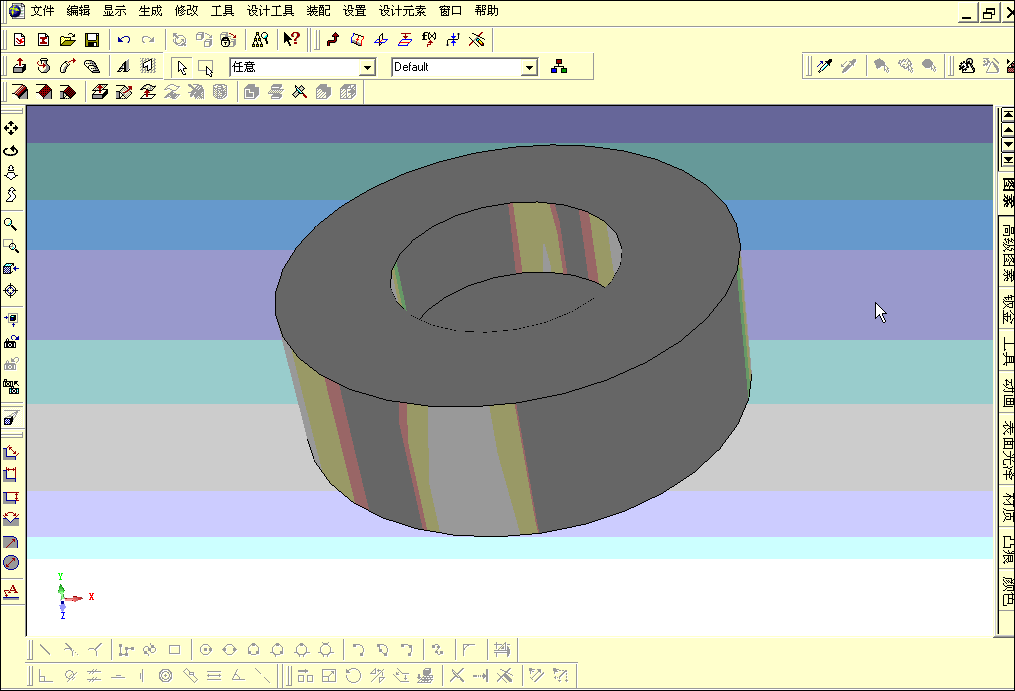The height and width of the screenshot is (691, 1015).
Task: Switch to the 高级图素 catalog tab
Action: tap(1008, 252)
